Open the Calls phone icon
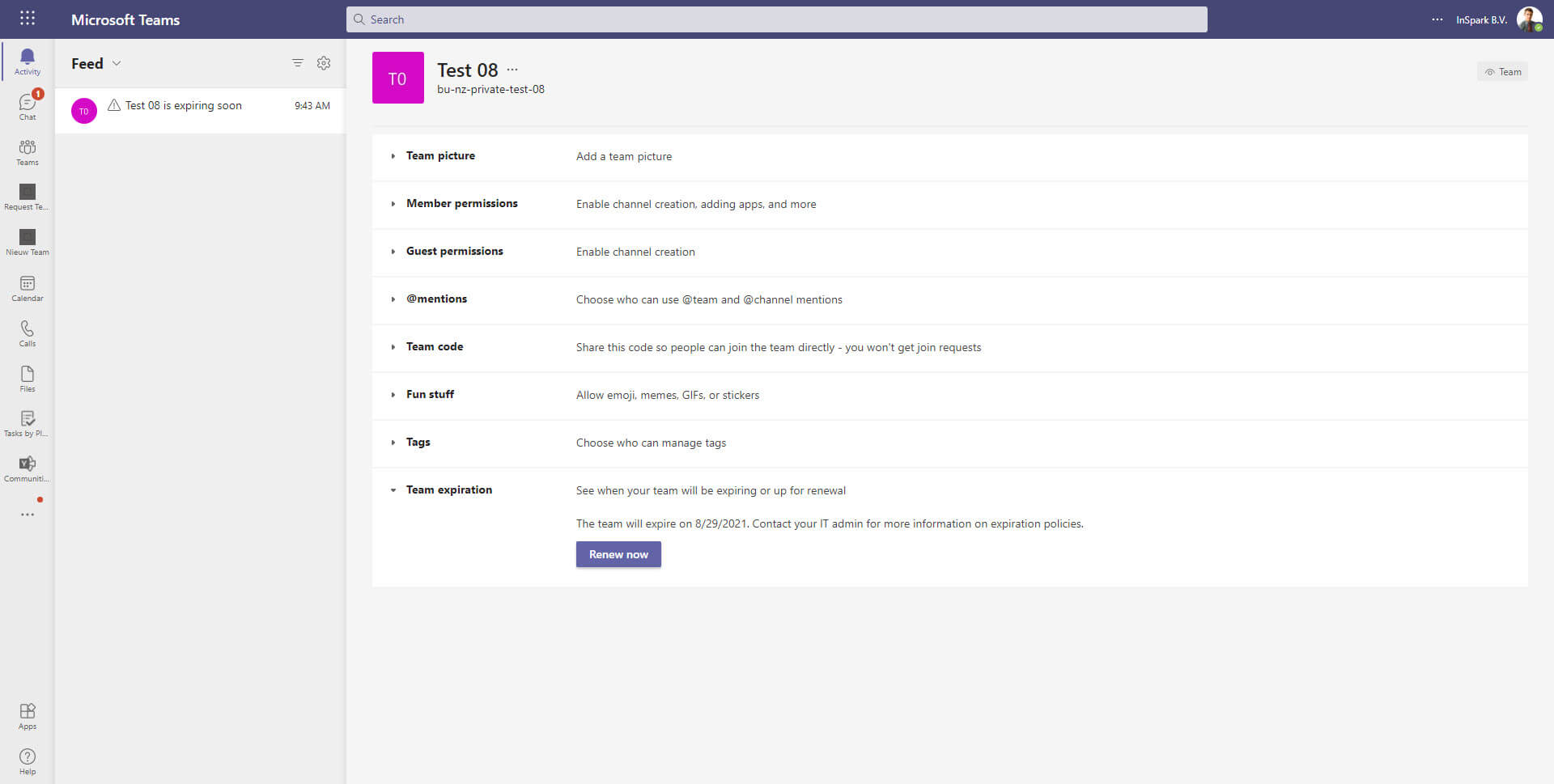The height and width of the screenshot is (784, 1554). [28, 333]
